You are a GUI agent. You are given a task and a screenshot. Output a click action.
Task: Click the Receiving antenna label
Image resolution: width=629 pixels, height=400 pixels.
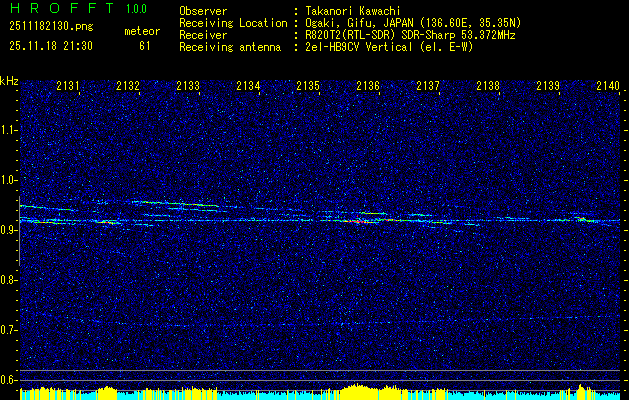click(x=230, y=47)
